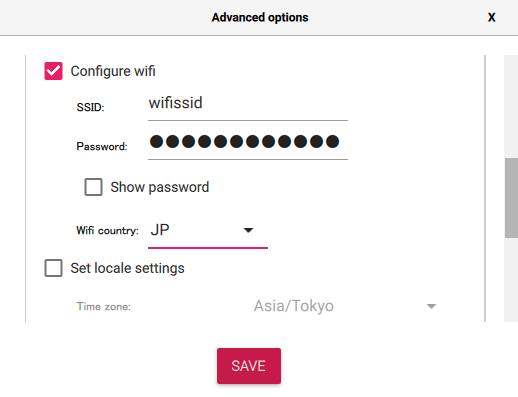Click scrollbar track above the thumb

[511, 107]
